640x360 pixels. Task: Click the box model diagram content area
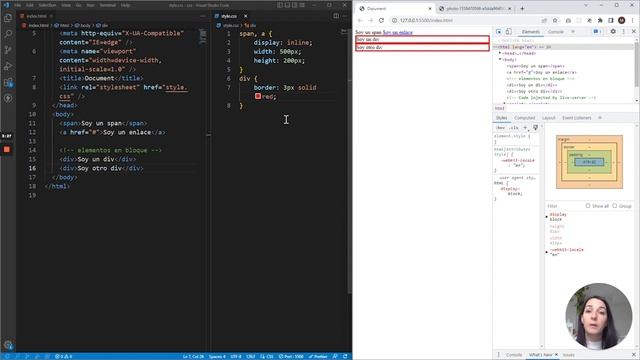coord(589,162)
